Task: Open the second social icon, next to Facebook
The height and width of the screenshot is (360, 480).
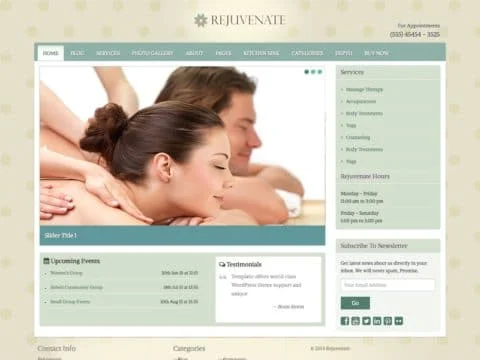Action: point(356,321)
